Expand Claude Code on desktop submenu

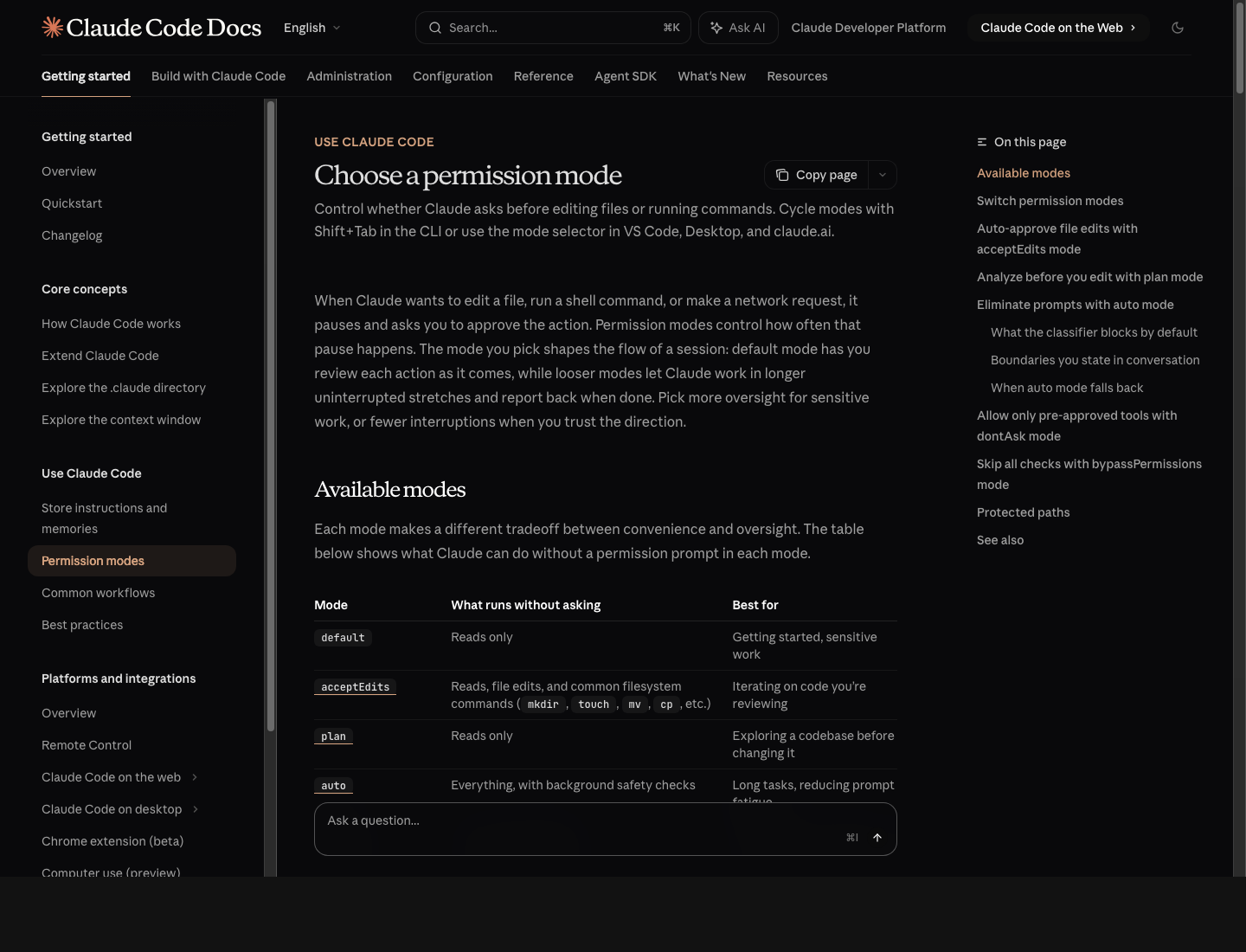tap(196, 809)
